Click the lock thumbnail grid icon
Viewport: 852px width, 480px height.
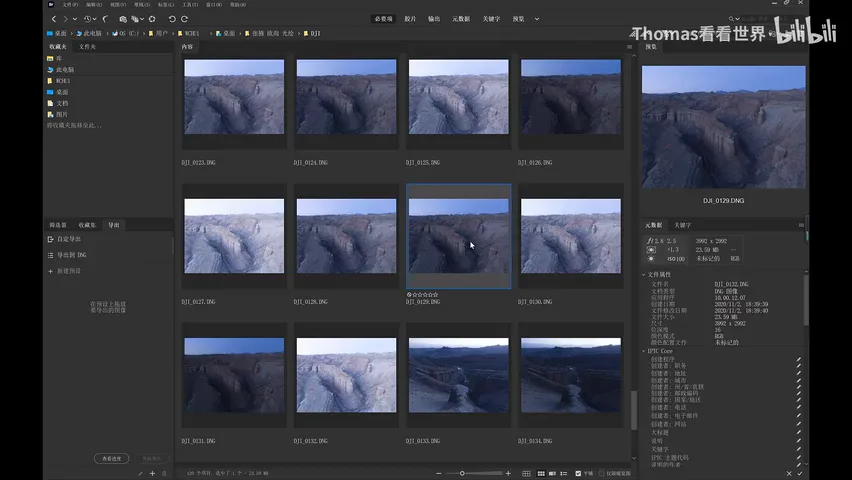pos(526,473)
